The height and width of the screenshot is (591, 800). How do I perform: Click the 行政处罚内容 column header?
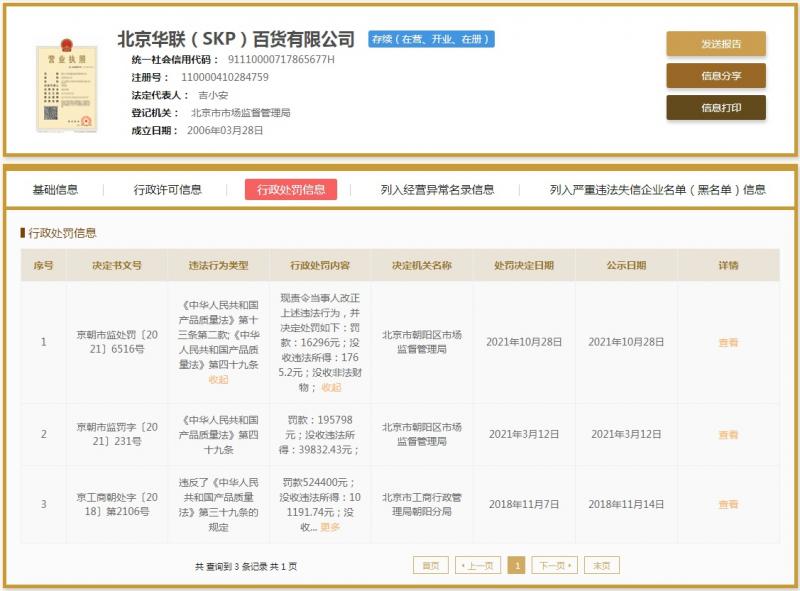click(x=320, y=265)
